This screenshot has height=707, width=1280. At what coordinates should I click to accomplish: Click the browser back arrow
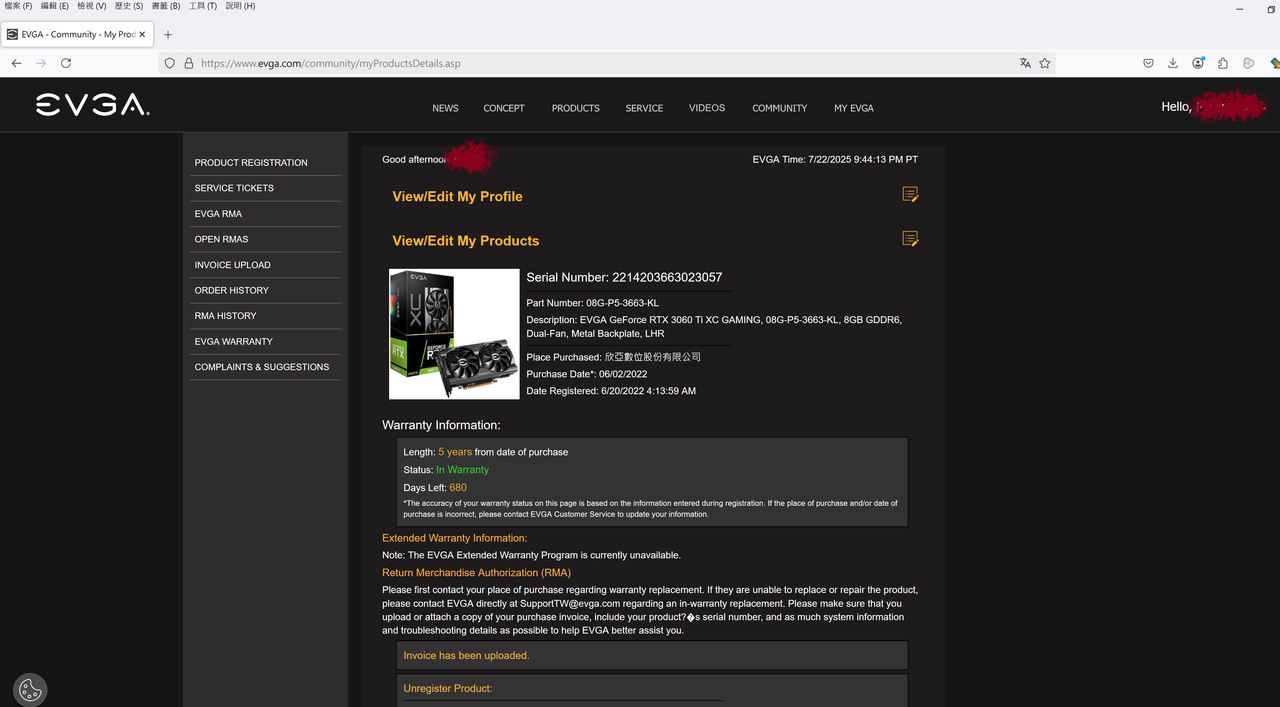pyautogui.click(x=16, y=63)
